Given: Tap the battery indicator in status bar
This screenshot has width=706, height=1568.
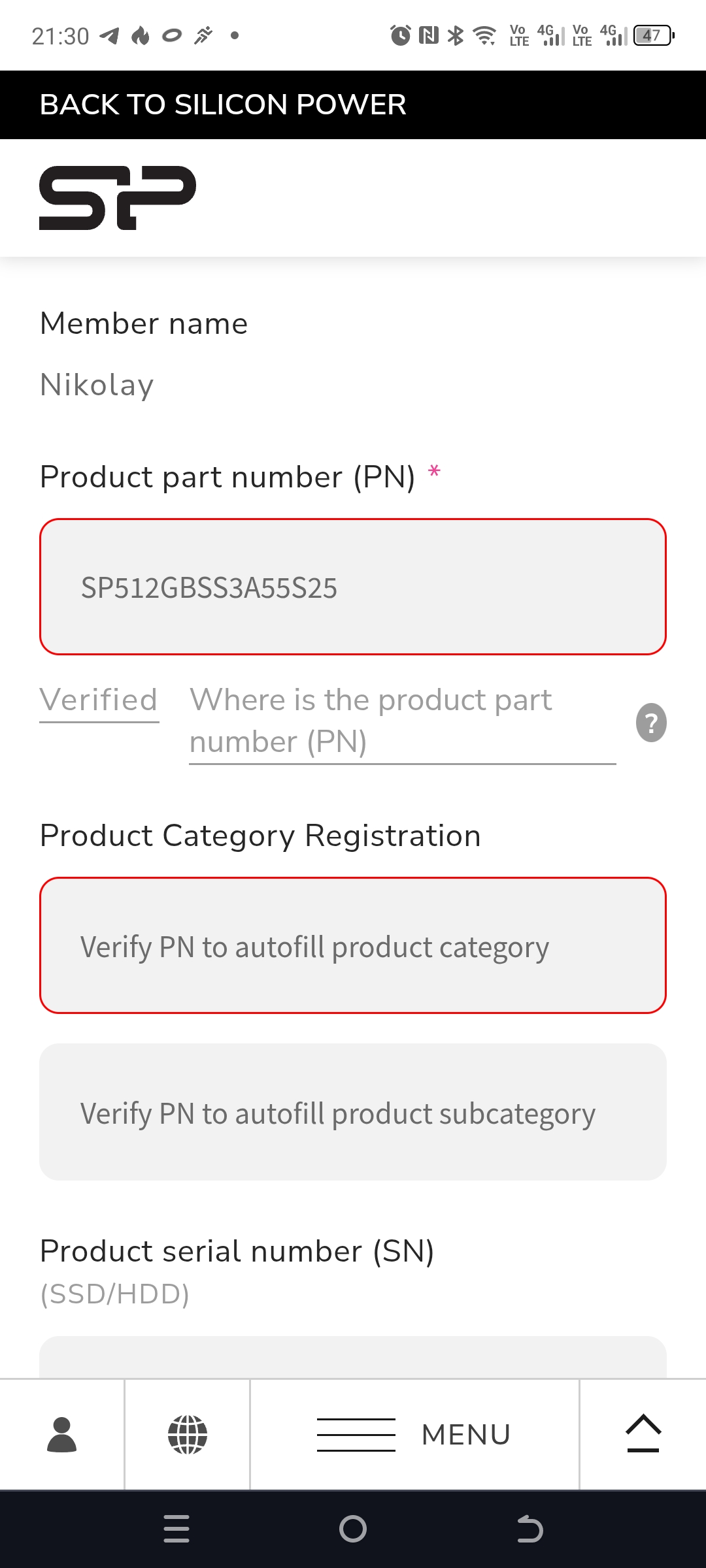Looking at the screenshot, I should 653,35.
